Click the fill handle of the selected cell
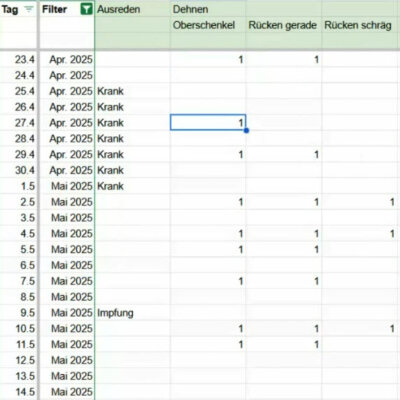Image resolution: width=400 pixels, height=400 pixels. [x=246, y=130]
